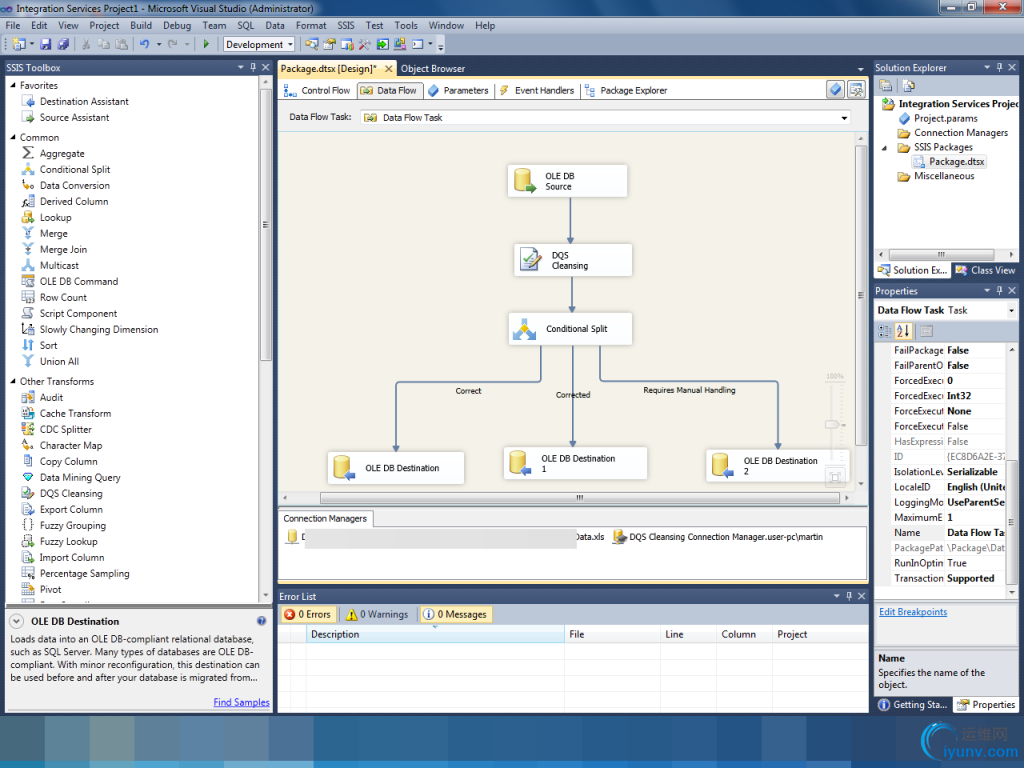Click the Save All toolbar icon
Image resolution: width=1024 pixels, height=768 pixels.
(x=63, y=44)
